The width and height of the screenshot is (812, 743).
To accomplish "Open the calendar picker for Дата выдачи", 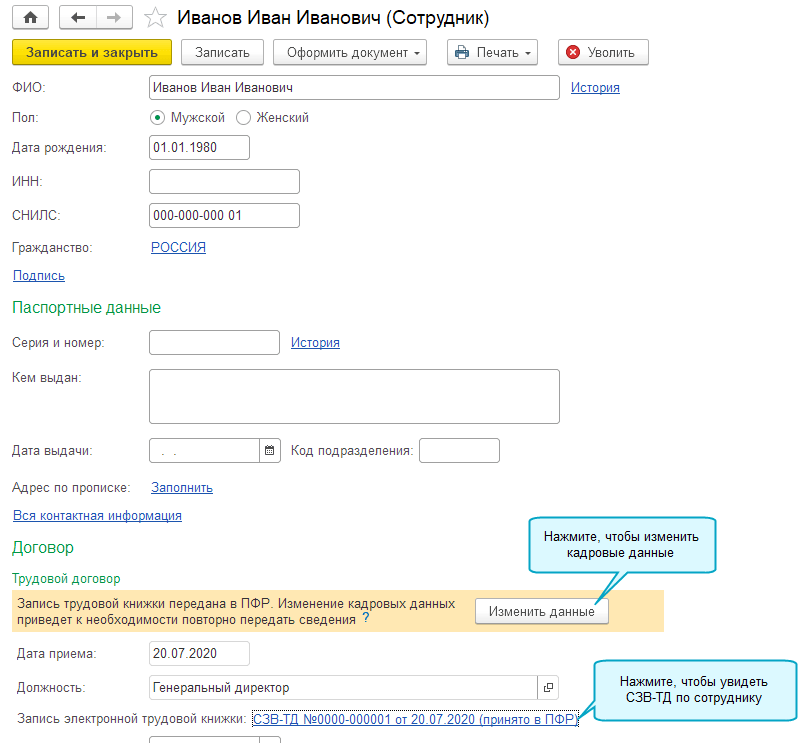I will click(x=269, y=450).
